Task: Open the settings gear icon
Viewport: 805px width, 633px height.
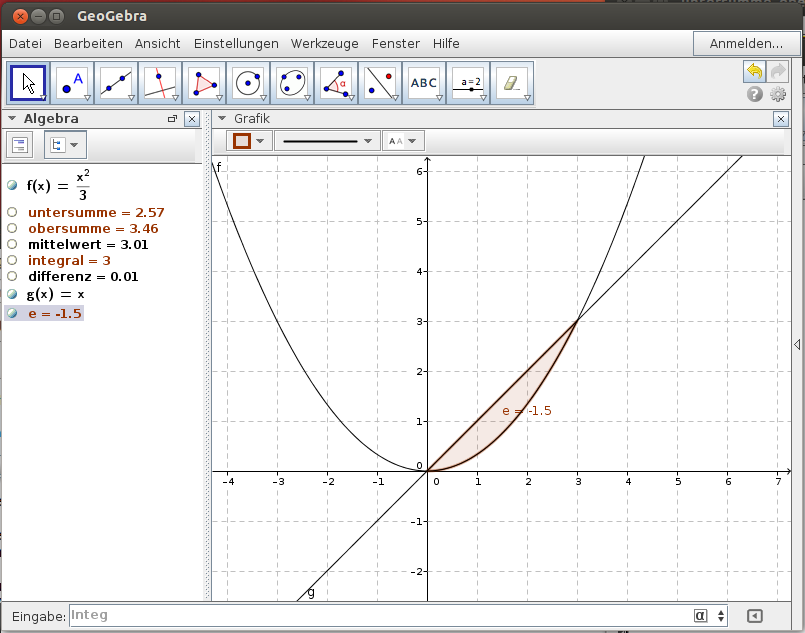Action: (778, 94)
